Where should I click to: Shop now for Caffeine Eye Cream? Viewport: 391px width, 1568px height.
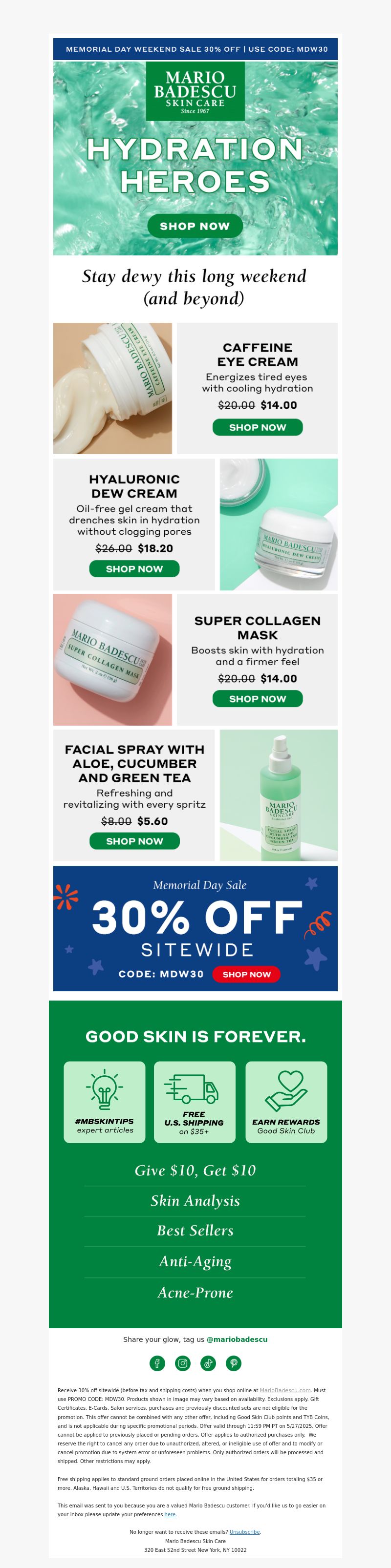(x=258, y=427)
